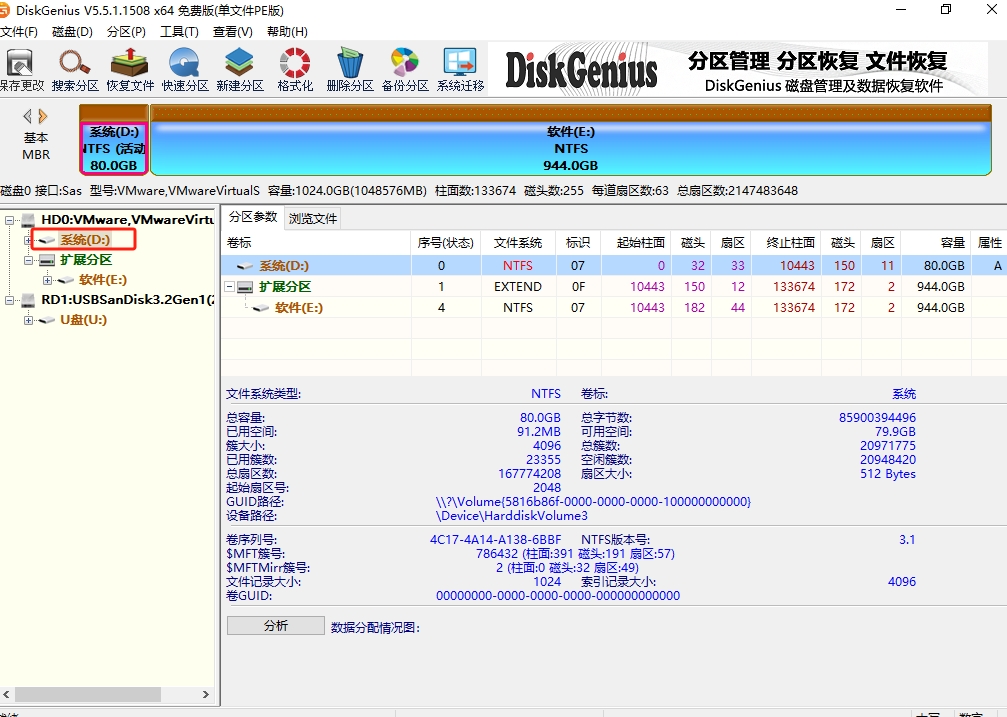The height and width of the screenshot is (717, 1007).
Task: Click the DiskGenius app icon in the title bar
Action: [4, 10]
